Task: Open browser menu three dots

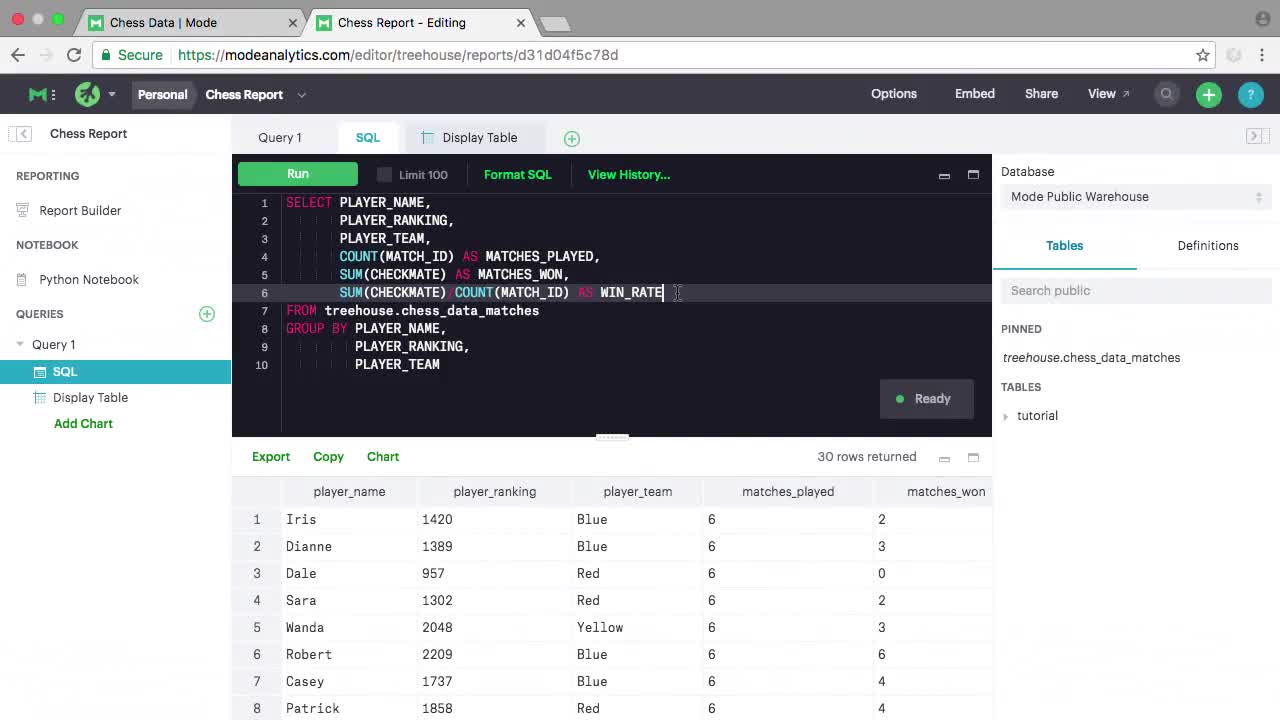Action: click(1263, 55)
